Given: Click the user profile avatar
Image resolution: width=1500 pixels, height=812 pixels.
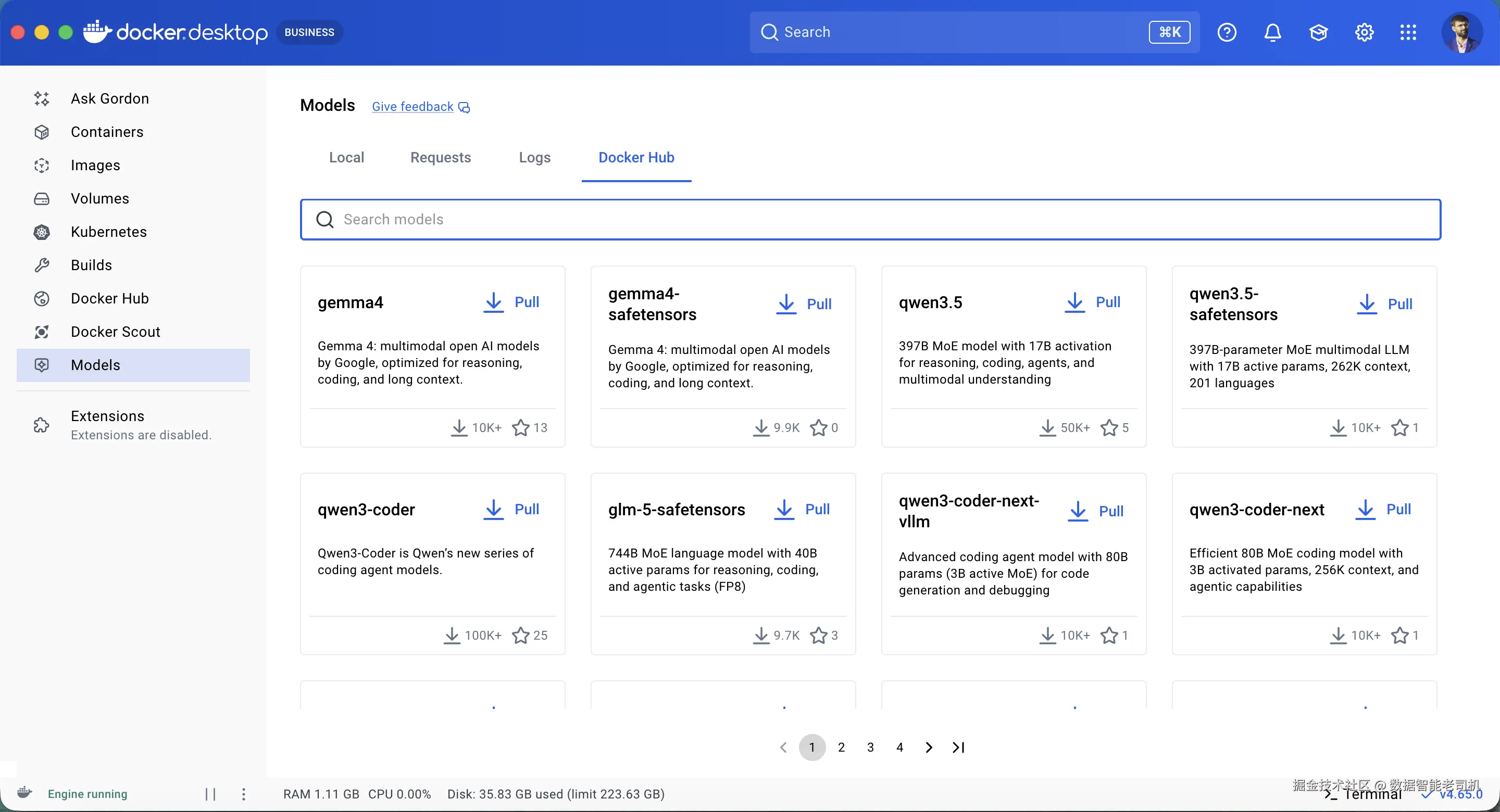Looking at the screenshot, I should [1461, 32].
